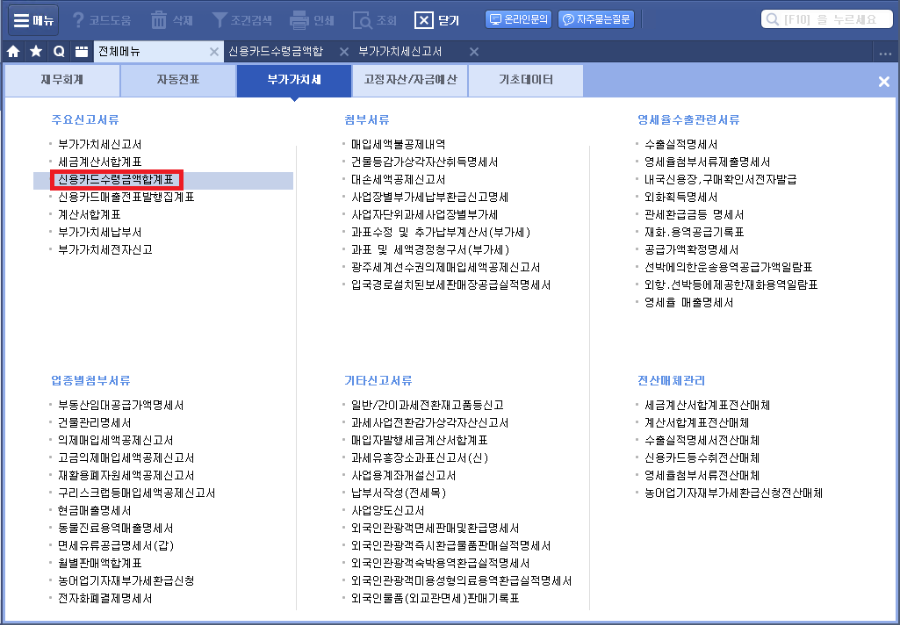Open 신용카드등수취전산매체 menu item
Screen dimensions: 900x625
tap(702, 459)
